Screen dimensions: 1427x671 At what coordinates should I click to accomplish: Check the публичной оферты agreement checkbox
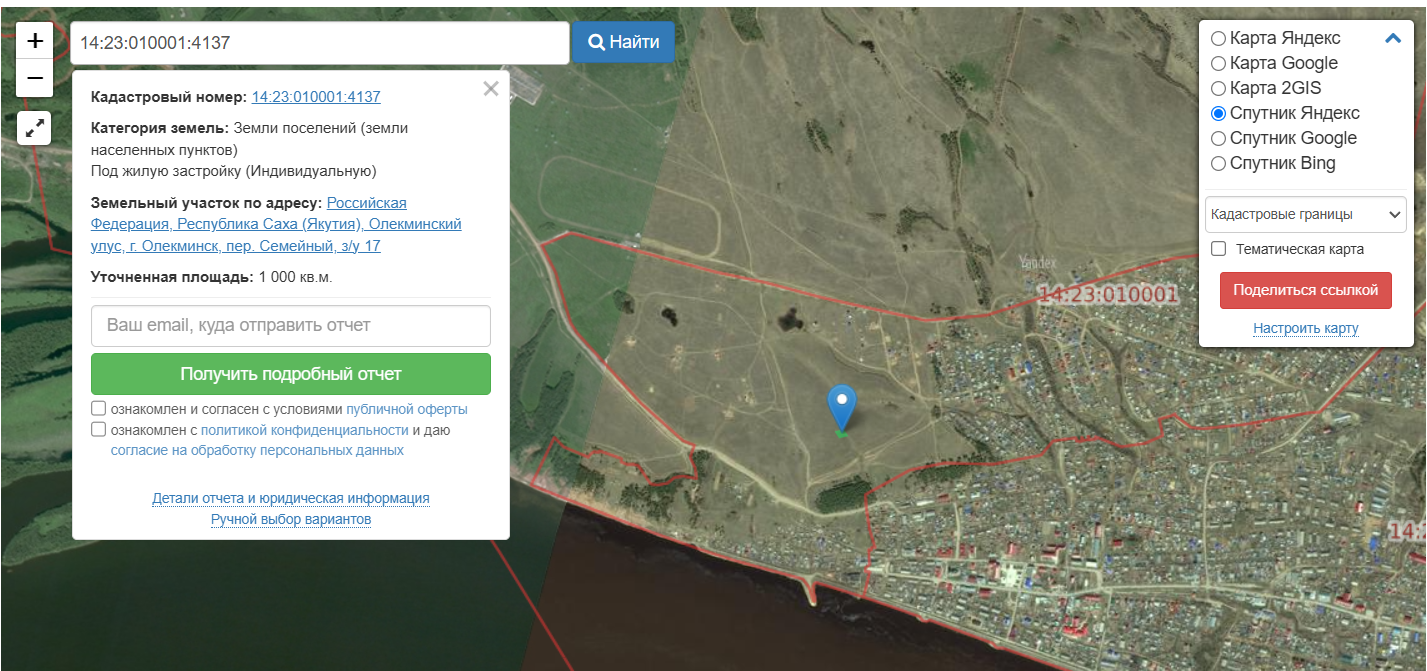98,408
